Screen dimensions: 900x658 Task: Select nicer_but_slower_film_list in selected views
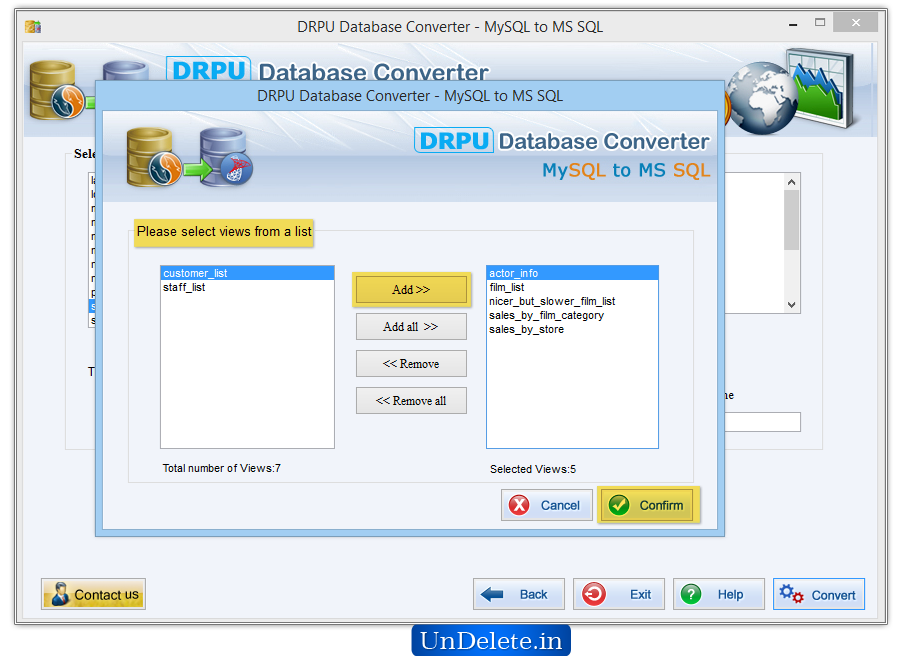coord(572,301)
